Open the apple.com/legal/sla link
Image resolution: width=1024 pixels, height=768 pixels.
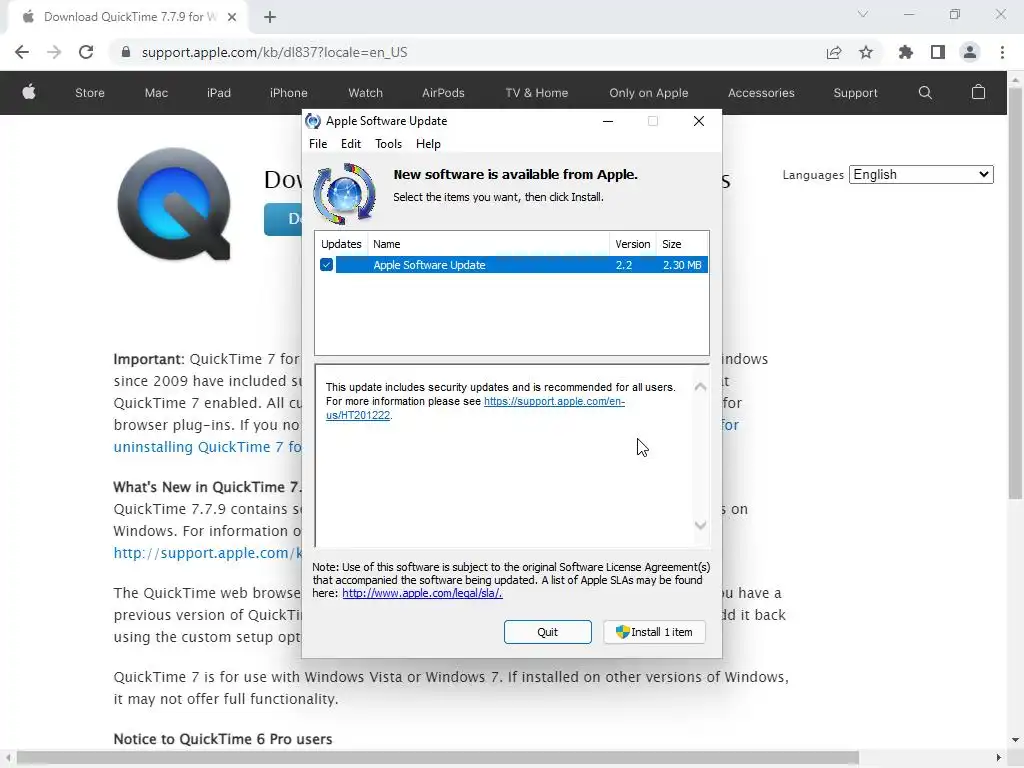click(422, 593)
